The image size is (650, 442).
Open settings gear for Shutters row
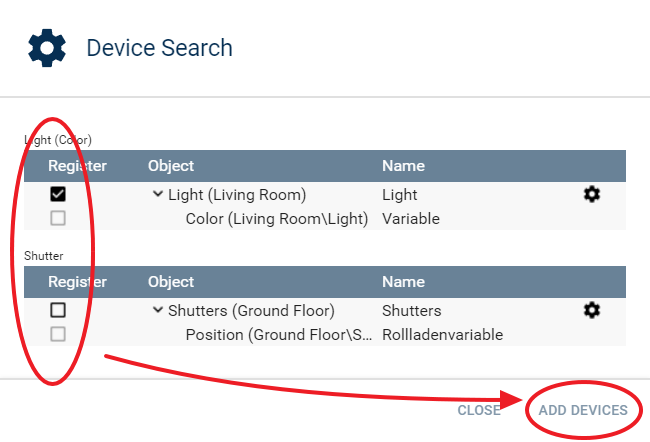(x=592, y=311)
